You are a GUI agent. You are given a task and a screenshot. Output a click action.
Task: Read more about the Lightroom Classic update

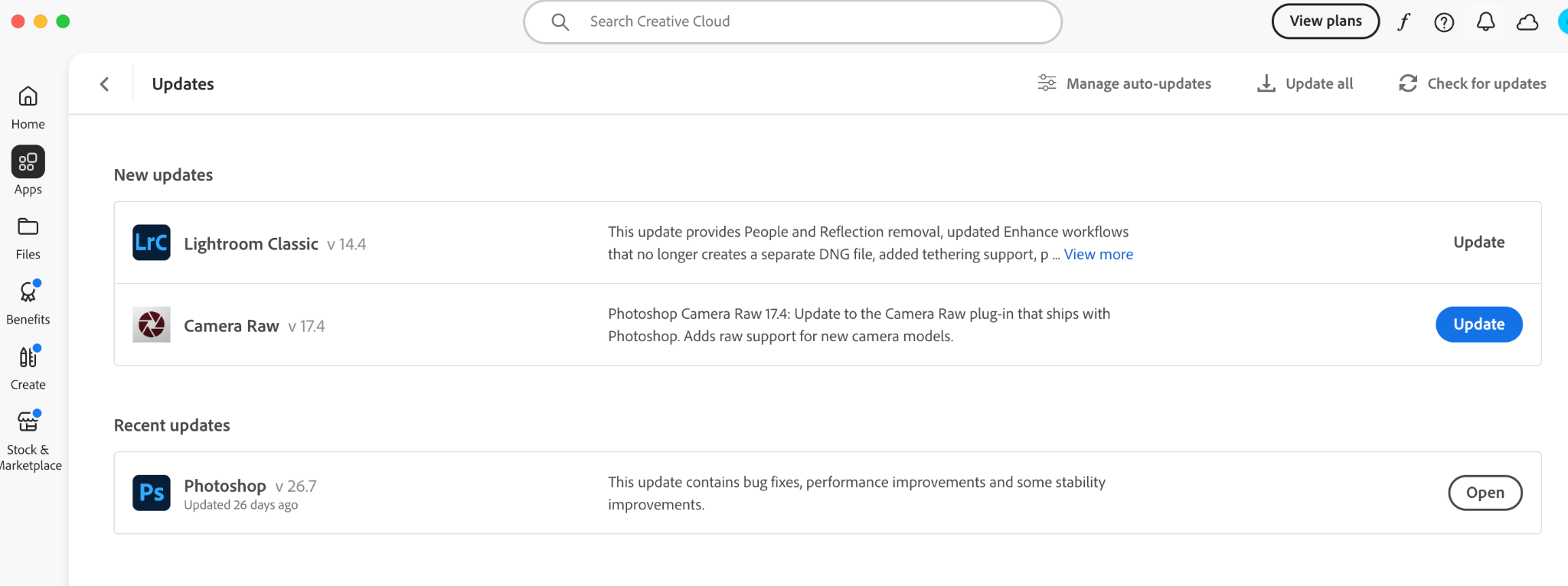[1098, 253]
